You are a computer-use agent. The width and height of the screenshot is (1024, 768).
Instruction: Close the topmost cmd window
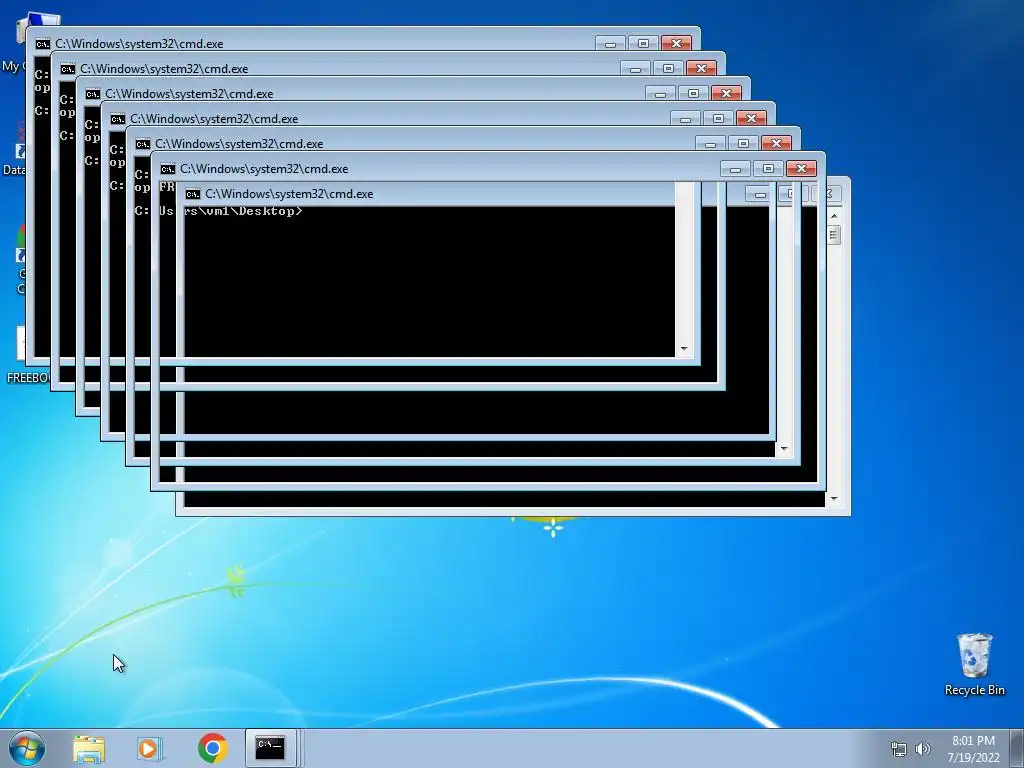click(676, 44)
